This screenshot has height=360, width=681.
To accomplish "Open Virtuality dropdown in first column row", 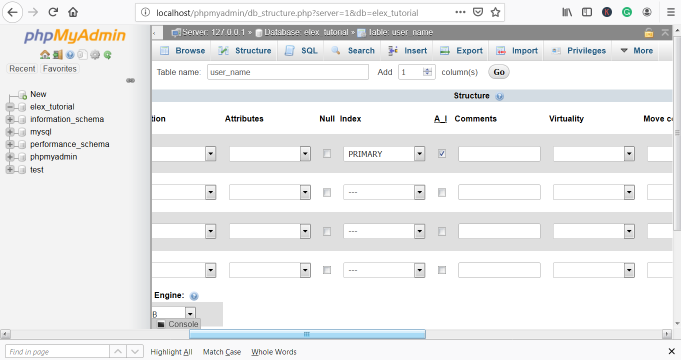I will [x=594, y=154].
